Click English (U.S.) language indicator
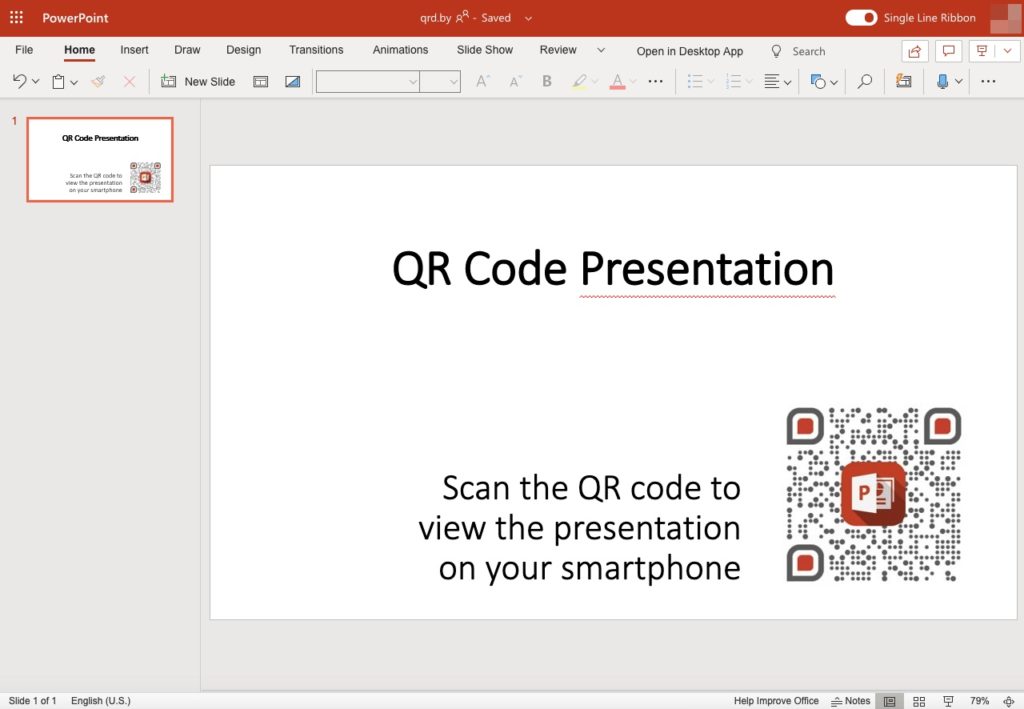The width and height of the screenshot is (1024, 709). (x=101, y=701)
